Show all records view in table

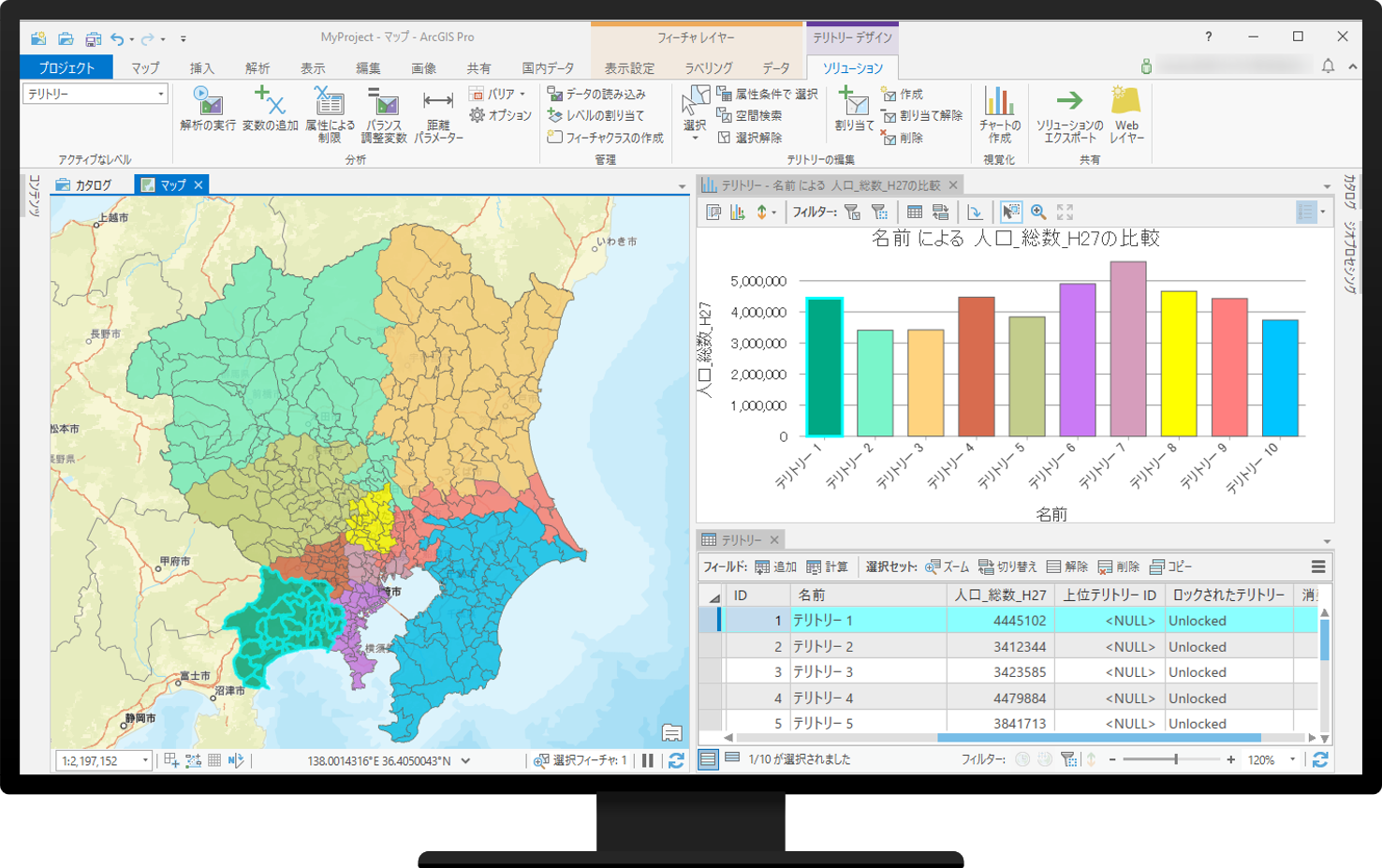709,759
